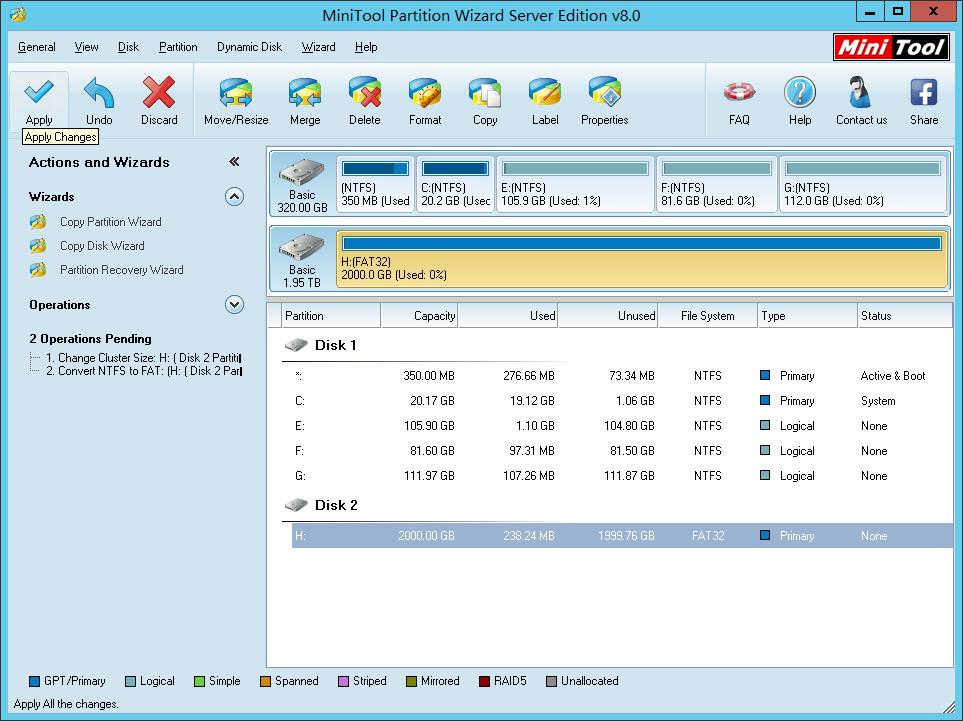
Task: Sort by the File System column header
Action: coord(708,316)
